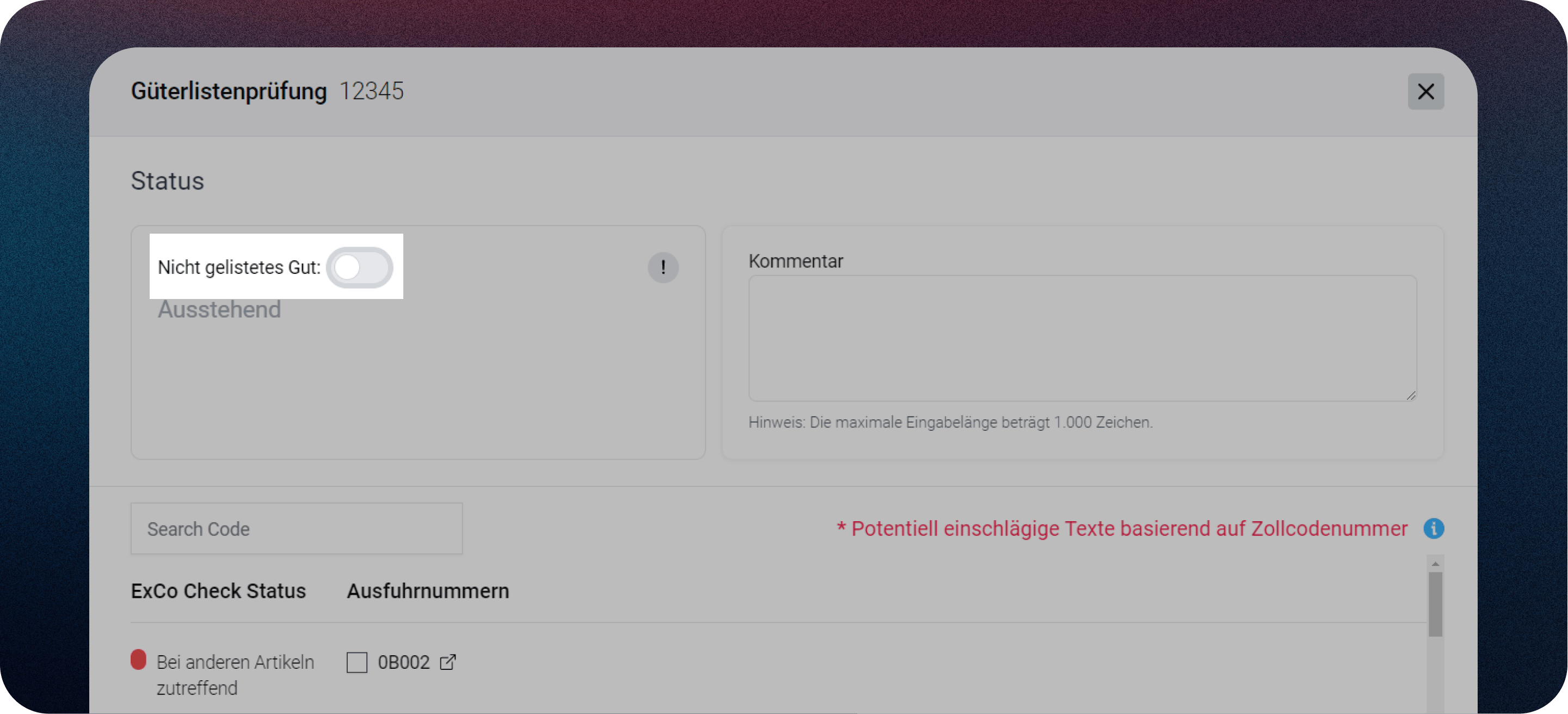Focus the Search Code field
Screen dimensions: 1568x714
297,528
